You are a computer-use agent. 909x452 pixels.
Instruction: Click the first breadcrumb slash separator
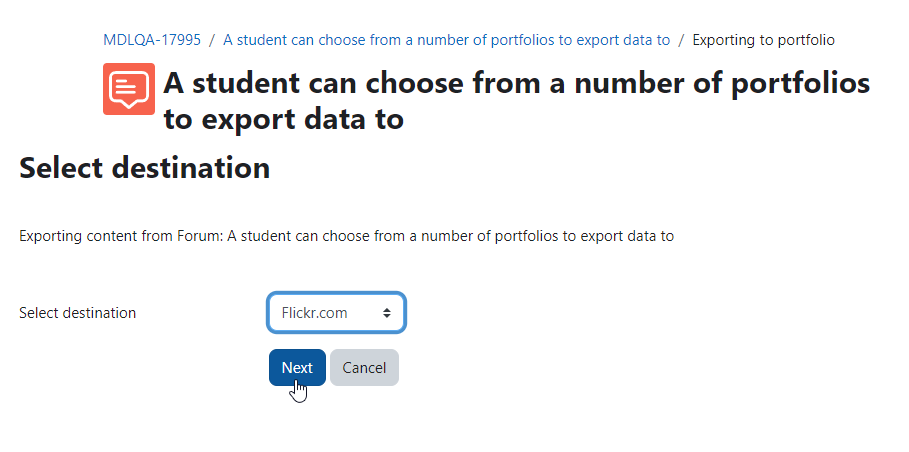pyautogui.click(x=212, y=40)
